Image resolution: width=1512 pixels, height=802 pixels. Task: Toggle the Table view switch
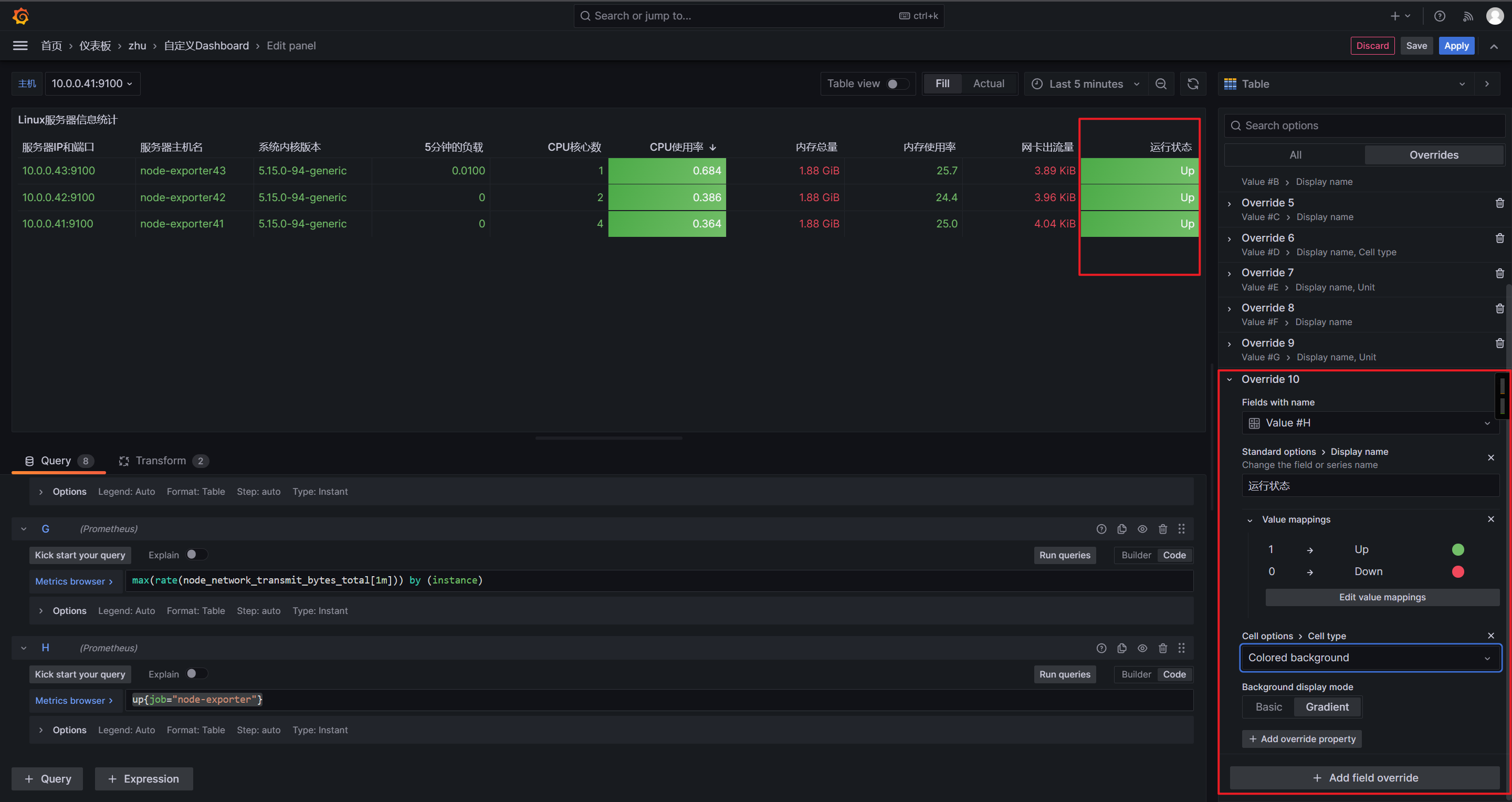click(897, 84)
